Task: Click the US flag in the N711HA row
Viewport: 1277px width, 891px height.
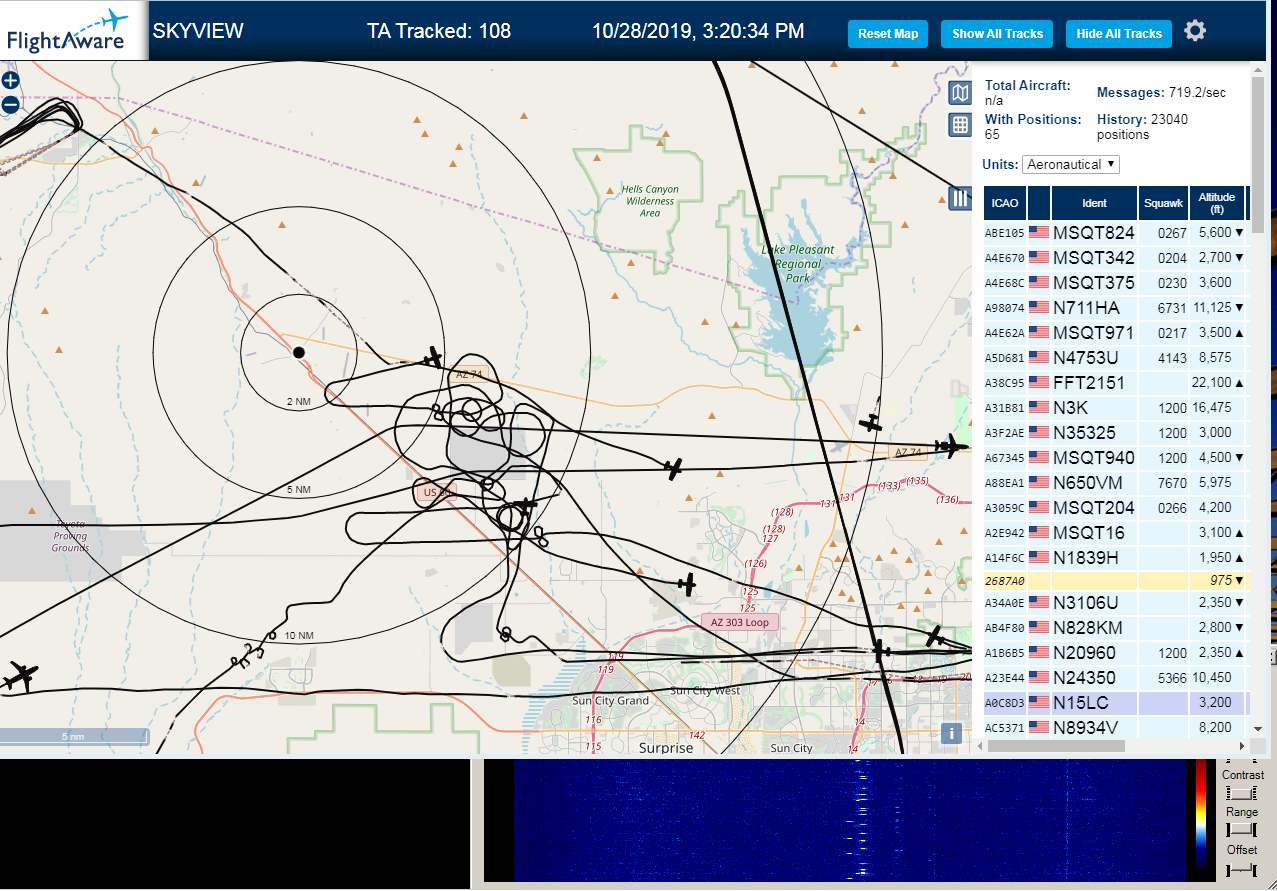Action: pyautogui.click(x=1039, y=308)
